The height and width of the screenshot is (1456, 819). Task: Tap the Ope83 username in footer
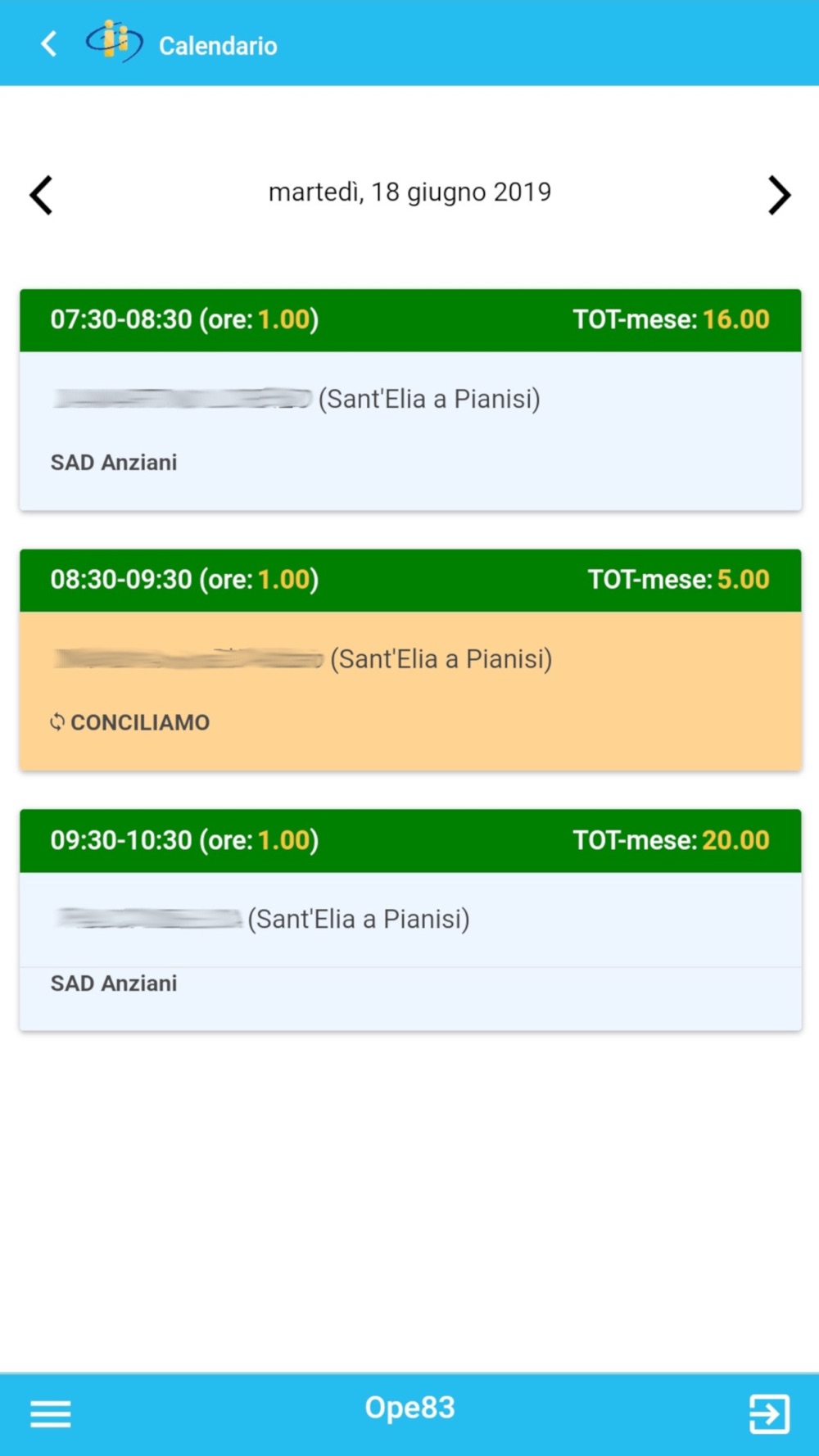[x=409, y=1408]
